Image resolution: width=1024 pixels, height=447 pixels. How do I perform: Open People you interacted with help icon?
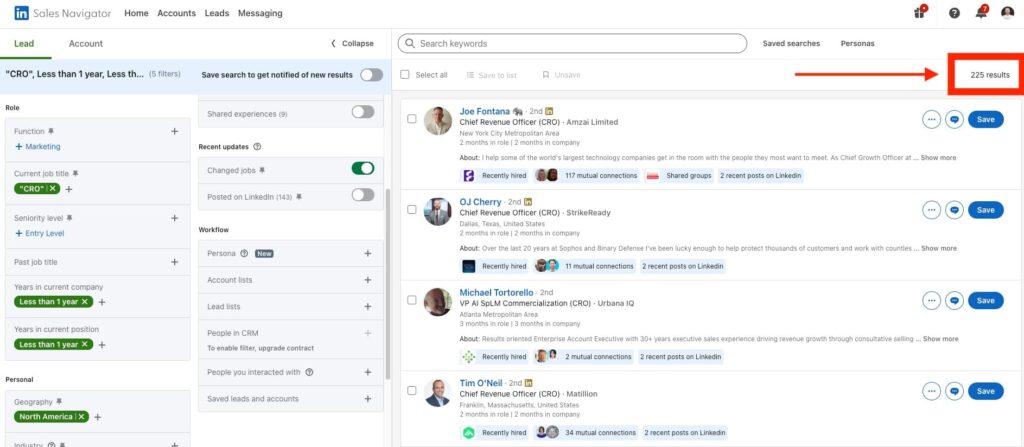[x=310, y=372]
